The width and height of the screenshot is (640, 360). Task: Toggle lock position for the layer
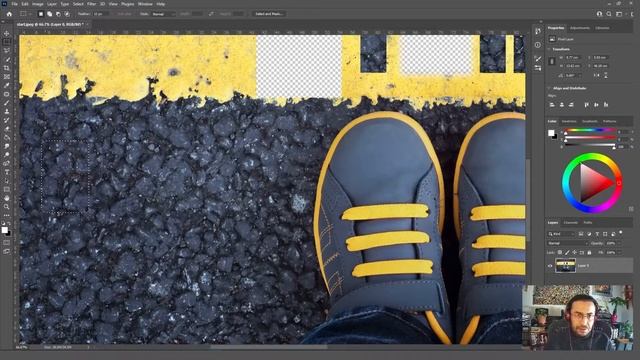tap(575, 253)
